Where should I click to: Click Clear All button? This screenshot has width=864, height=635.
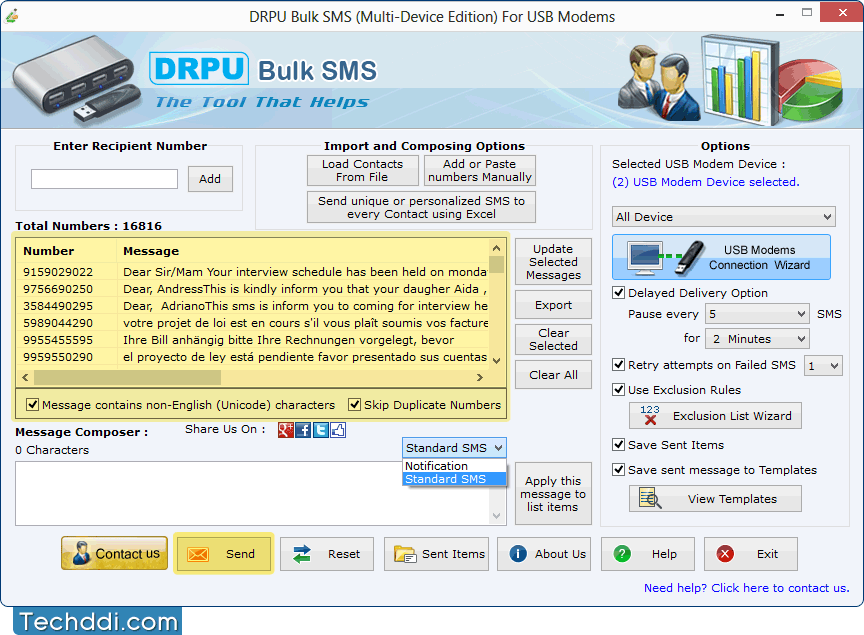pos(553,375)
